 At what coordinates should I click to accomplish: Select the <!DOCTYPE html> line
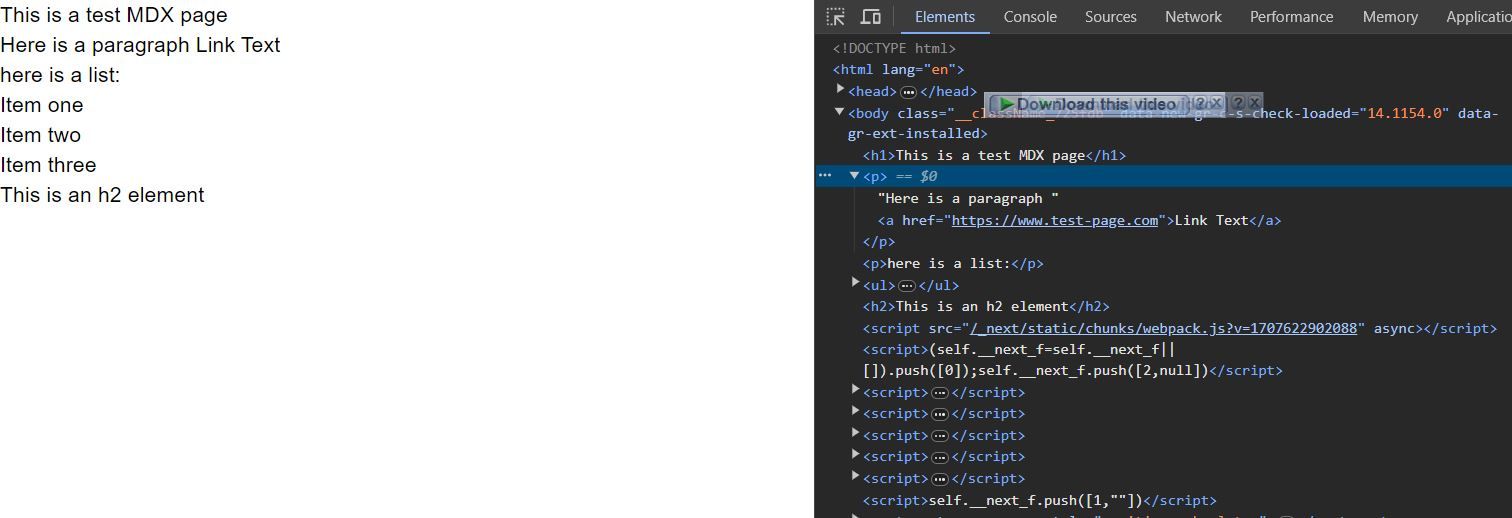[894, 48]
